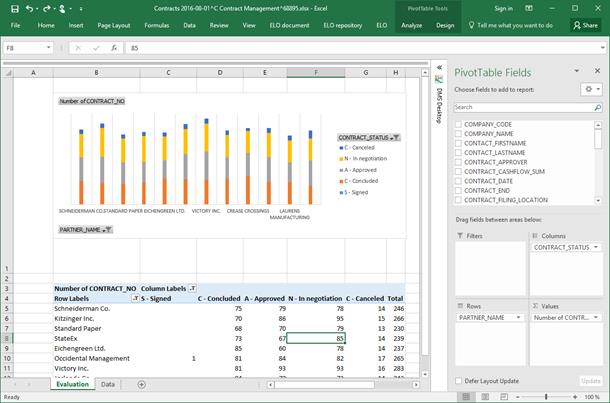Click the zoom slider handle
The height and width of the screenshot is (403, 610).
click(546, 397)
